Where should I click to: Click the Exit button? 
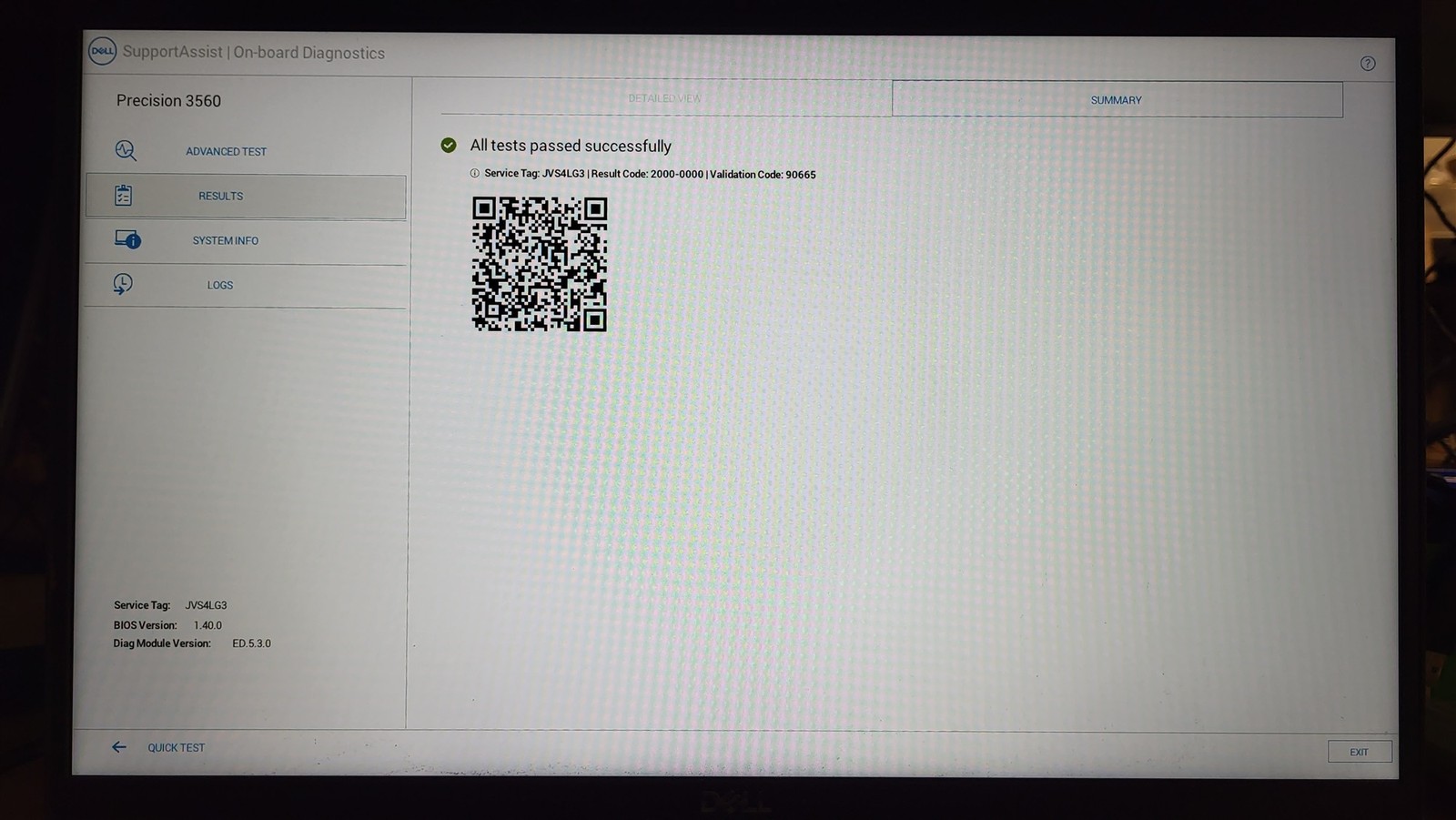(x=1360, y=752)
